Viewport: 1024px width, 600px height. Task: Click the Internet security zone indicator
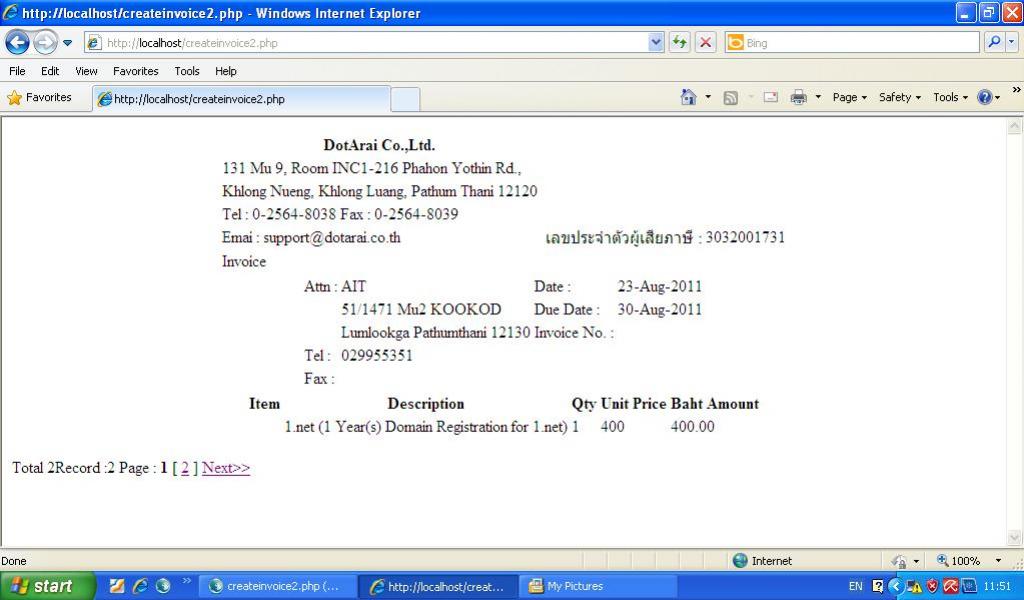763,561
